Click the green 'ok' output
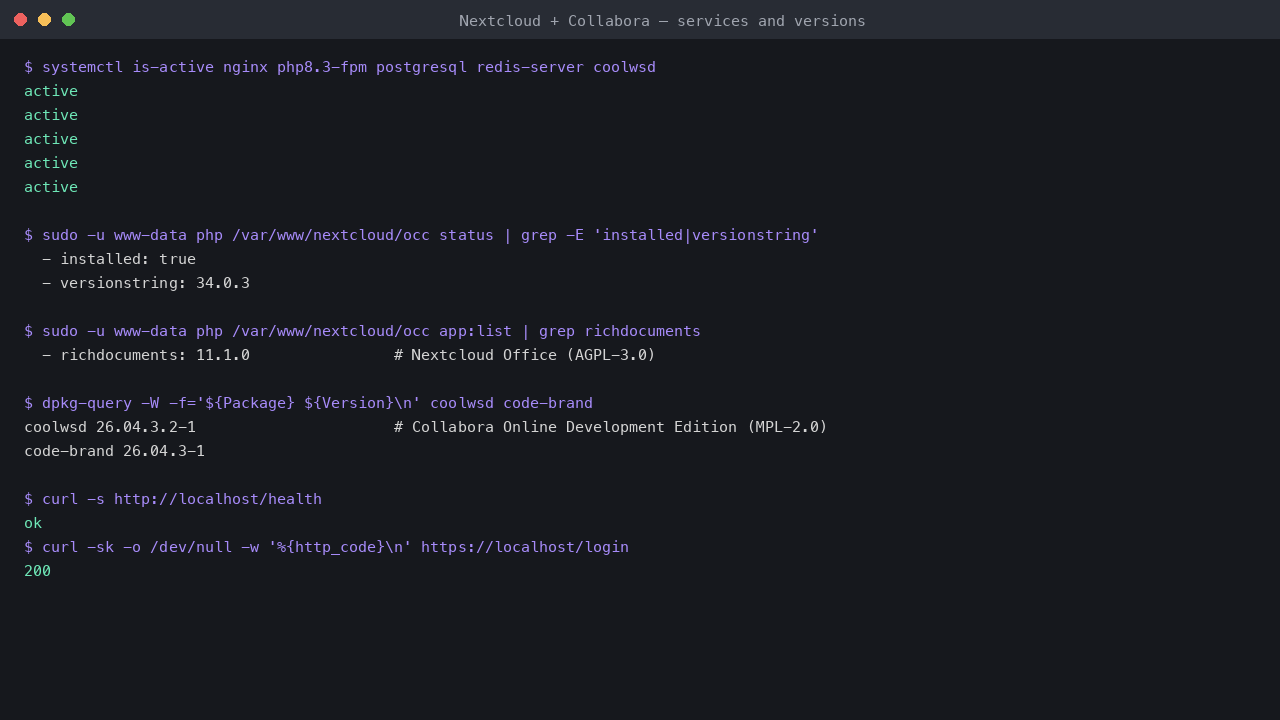This screenshot has height=720, width=1280. point(33,523)
